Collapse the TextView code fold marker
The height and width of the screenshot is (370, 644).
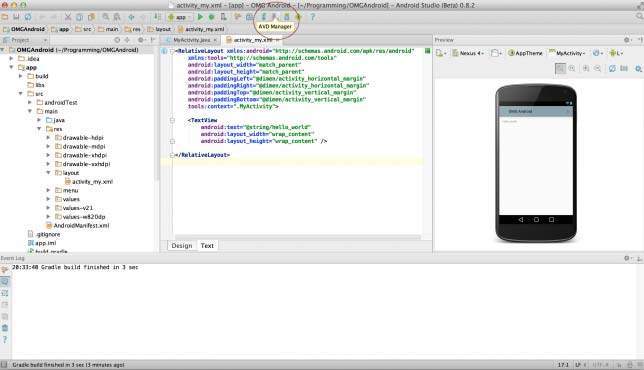pos(172,120)
